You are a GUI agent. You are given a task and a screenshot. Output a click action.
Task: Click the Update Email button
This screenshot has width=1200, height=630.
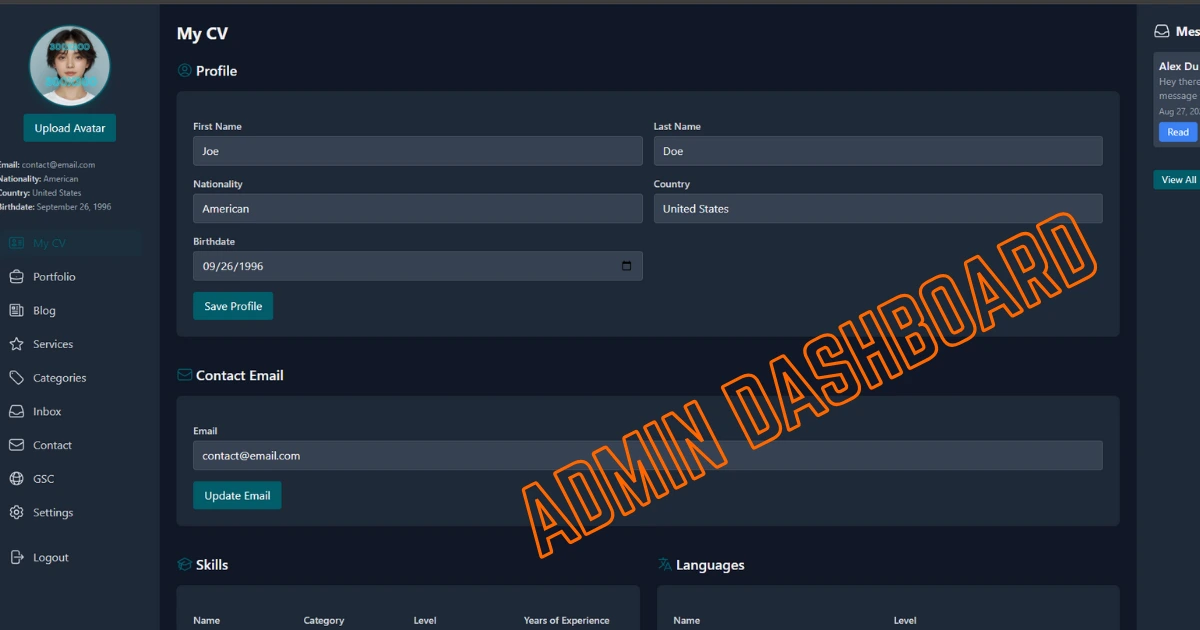click(x=237, y=496)
